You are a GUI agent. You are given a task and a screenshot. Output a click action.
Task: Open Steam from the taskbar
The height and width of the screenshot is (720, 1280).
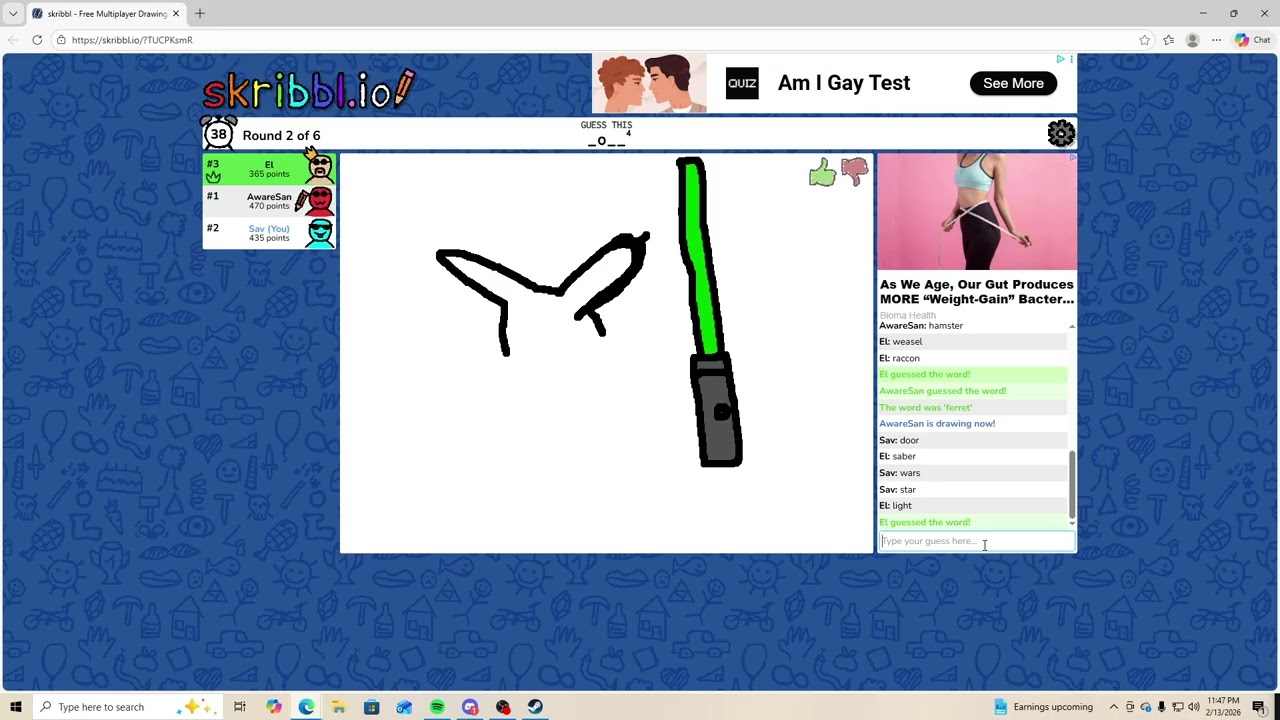click(x=535, y=707)
